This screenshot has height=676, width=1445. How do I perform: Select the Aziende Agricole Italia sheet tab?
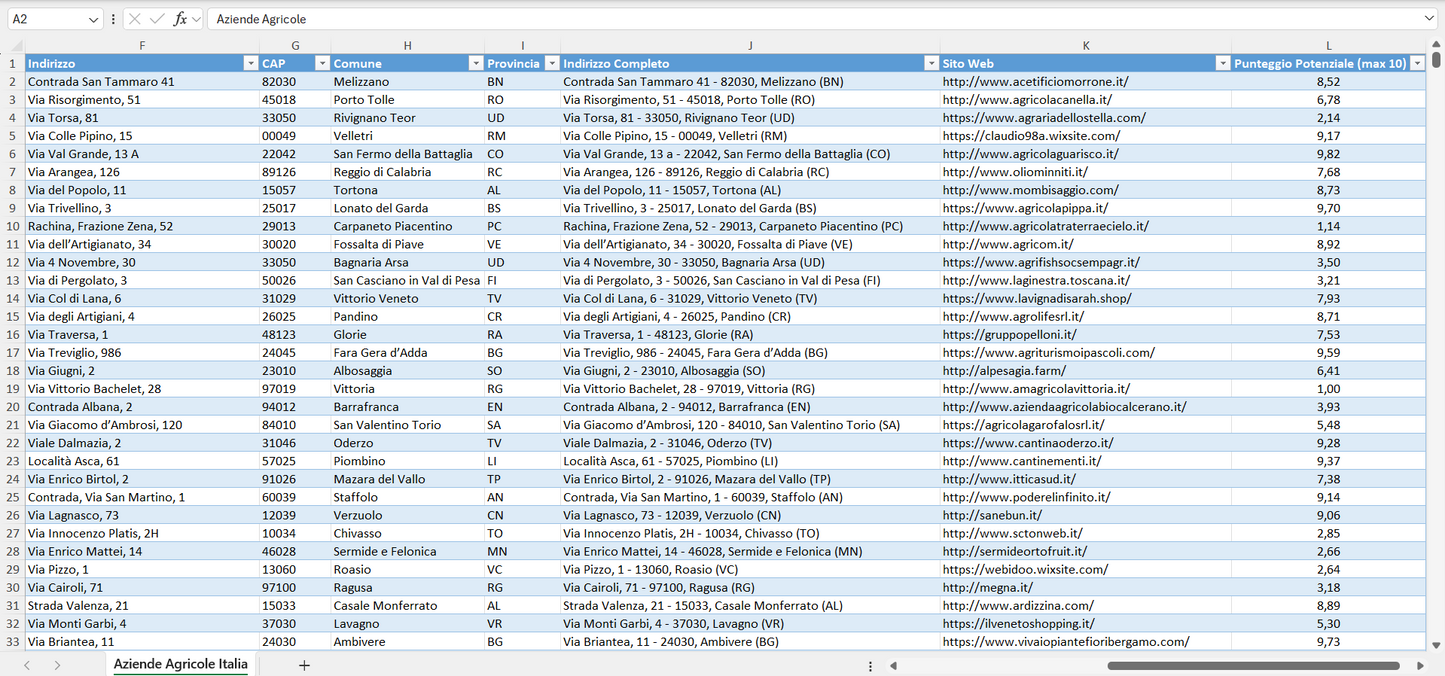click(x=179, y=664)
